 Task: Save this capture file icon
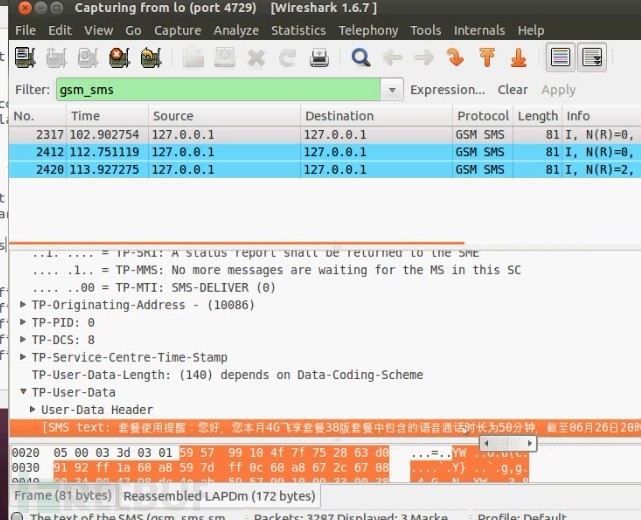[225, 57]
